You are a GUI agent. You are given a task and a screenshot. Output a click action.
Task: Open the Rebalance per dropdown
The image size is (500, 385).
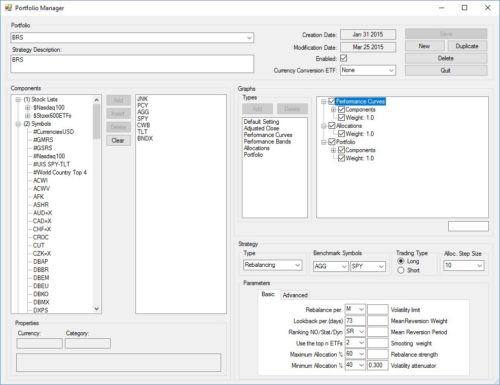point(361,309)
